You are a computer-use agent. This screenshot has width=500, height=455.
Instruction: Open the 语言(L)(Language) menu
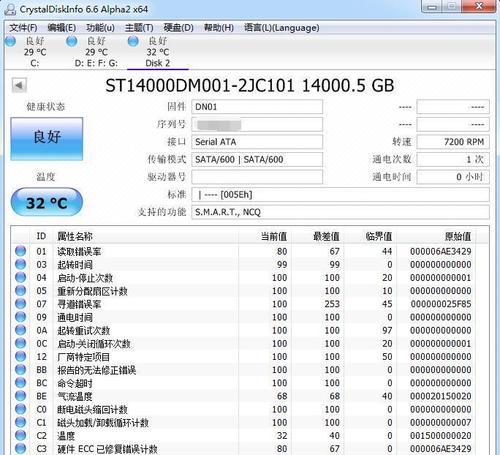[x=282, y=28]
